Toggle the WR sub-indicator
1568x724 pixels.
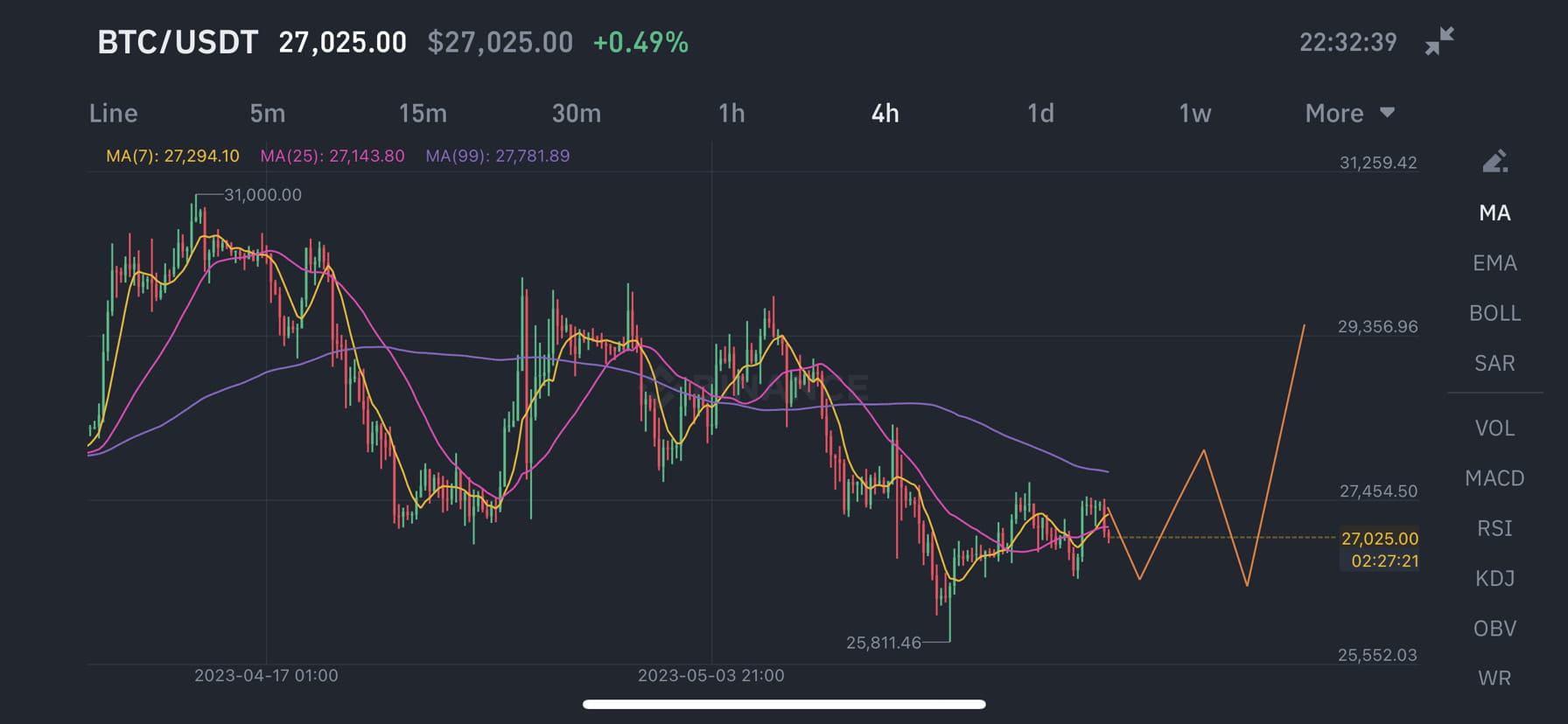click(x=1494, y=678)
